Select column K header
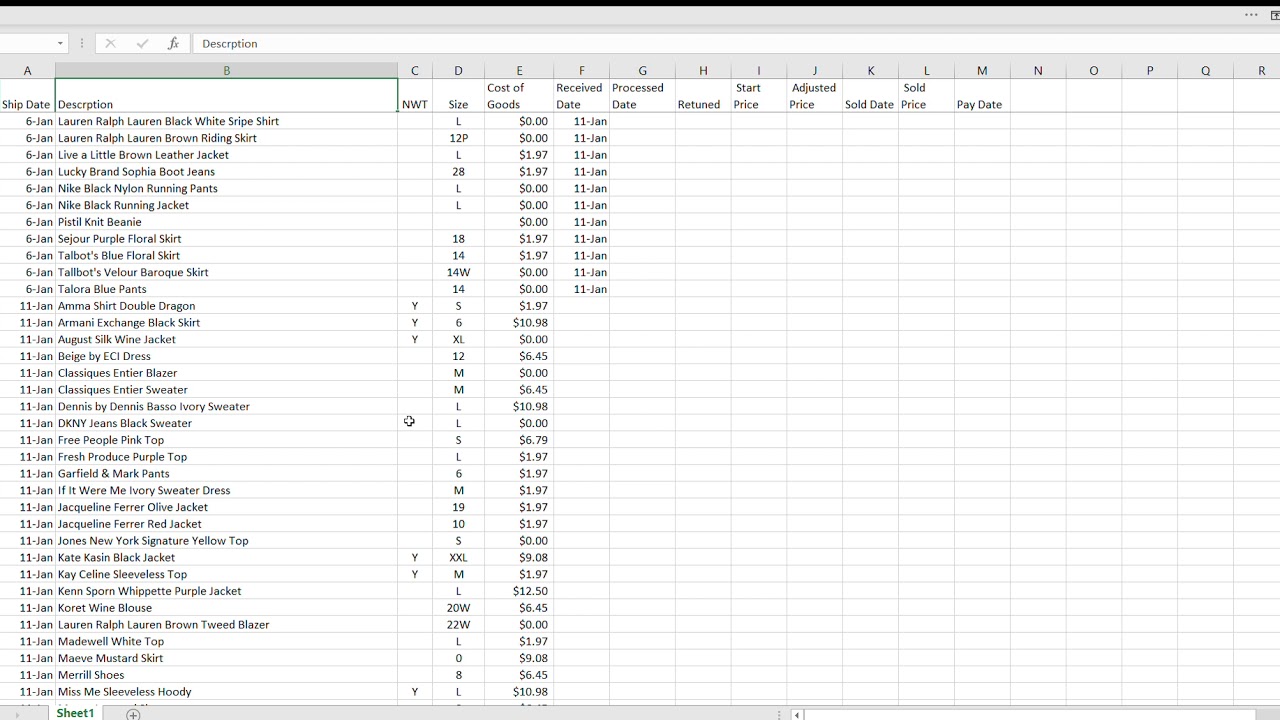The width and height of the screenshot is (1280, 720). (x=870, y=70)
